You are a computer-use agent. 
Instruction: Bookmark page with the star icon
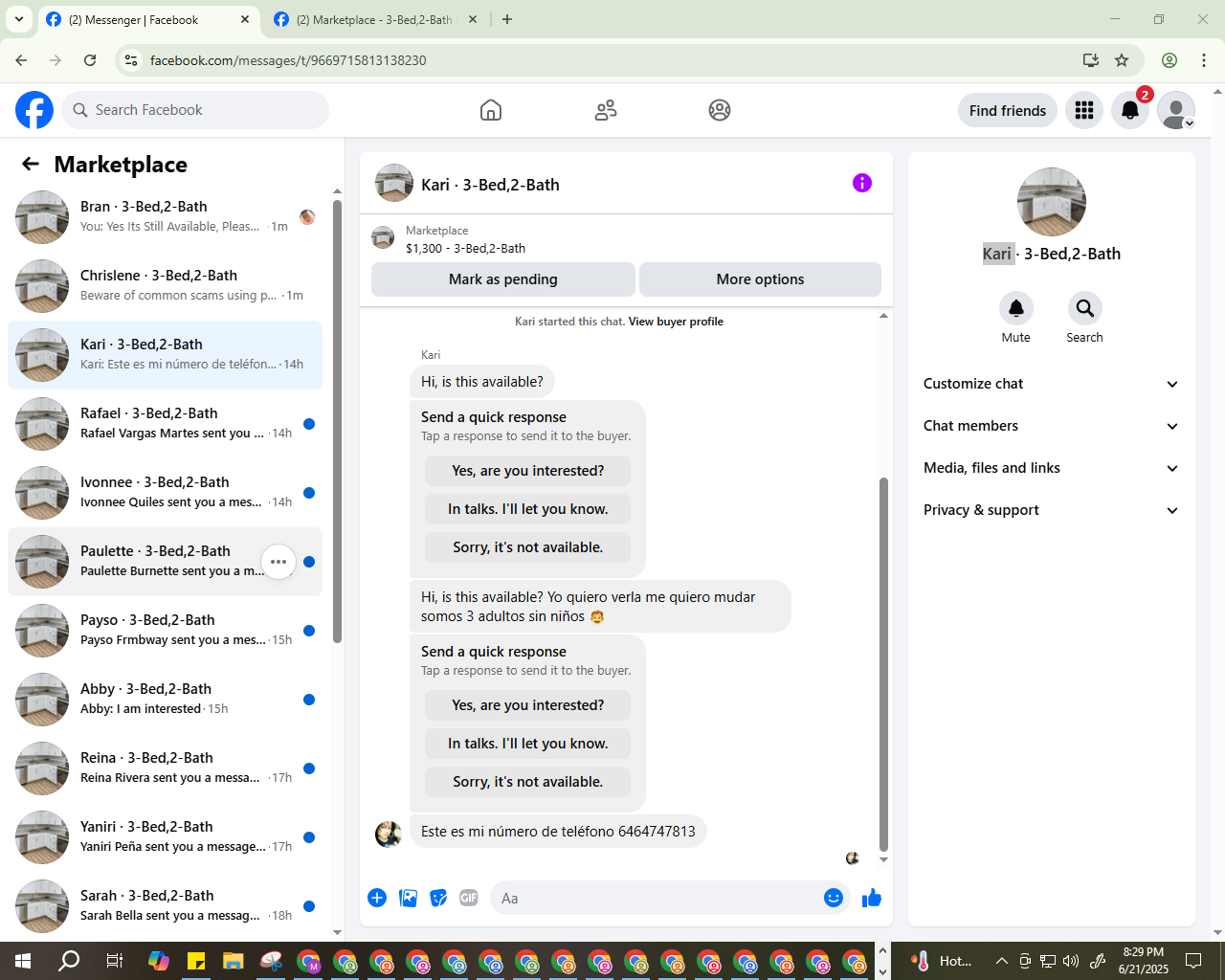1122,60
